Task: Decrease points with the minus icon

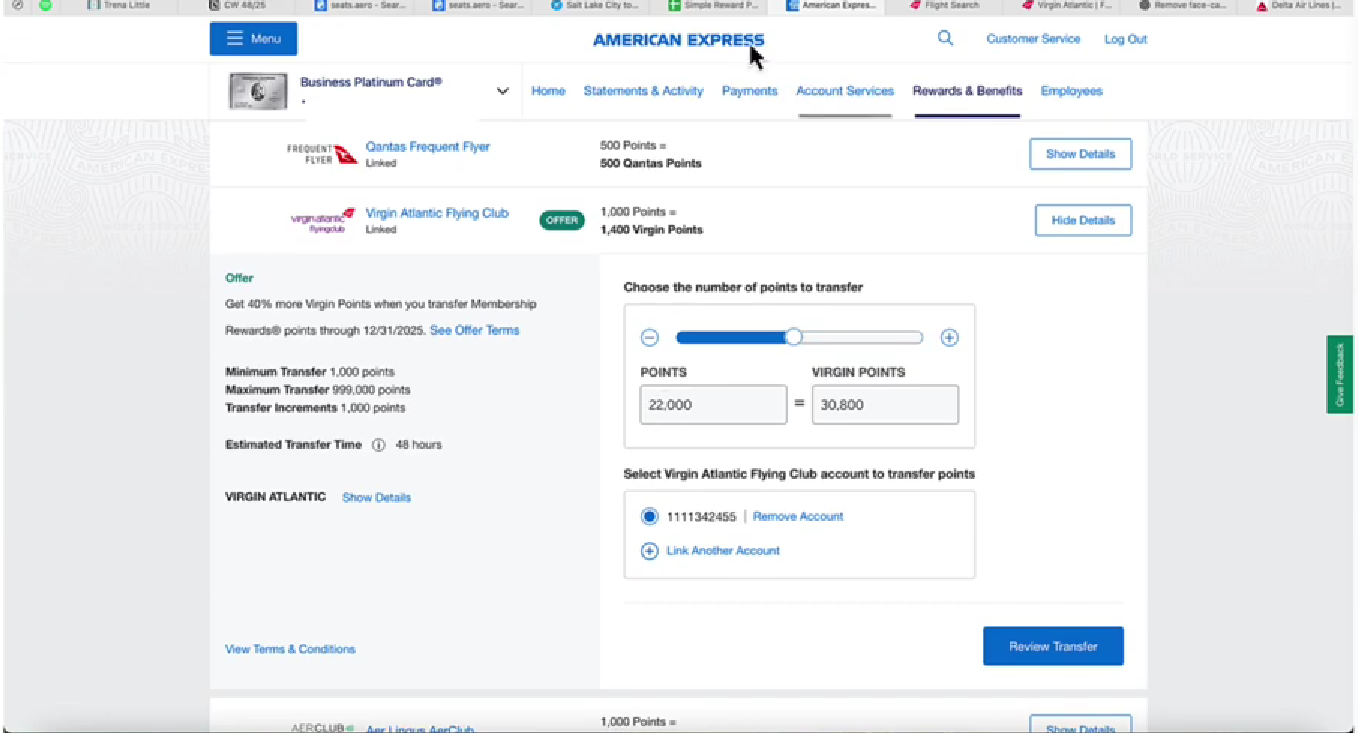Action: 649,338
